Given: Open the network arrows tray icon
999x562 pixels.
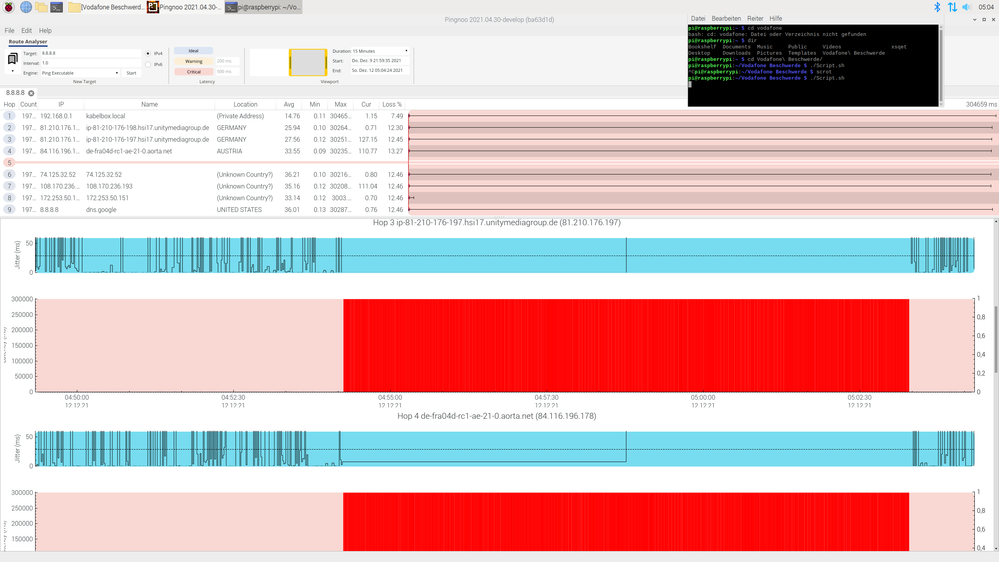Looking at the screenshot, I should coord(952,7).
